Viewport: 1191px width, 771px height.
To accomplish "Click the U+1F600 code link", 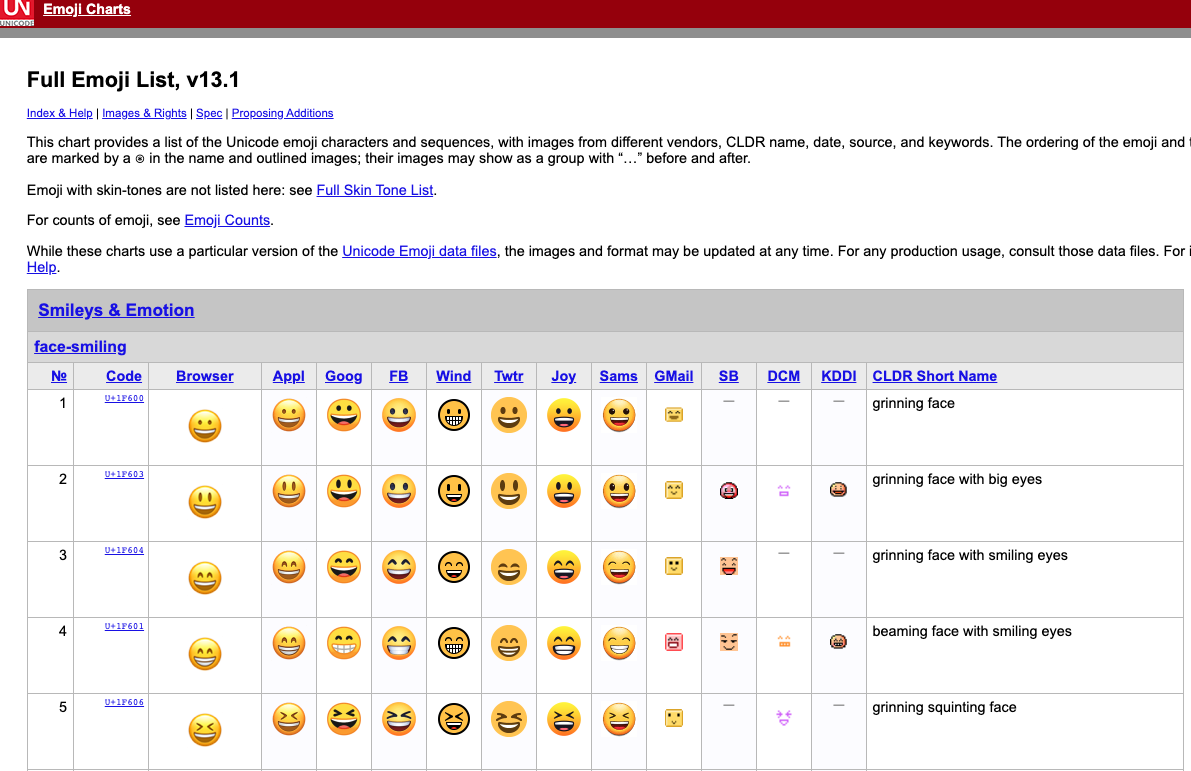I will pyautogui.click(x=124, y=398).
